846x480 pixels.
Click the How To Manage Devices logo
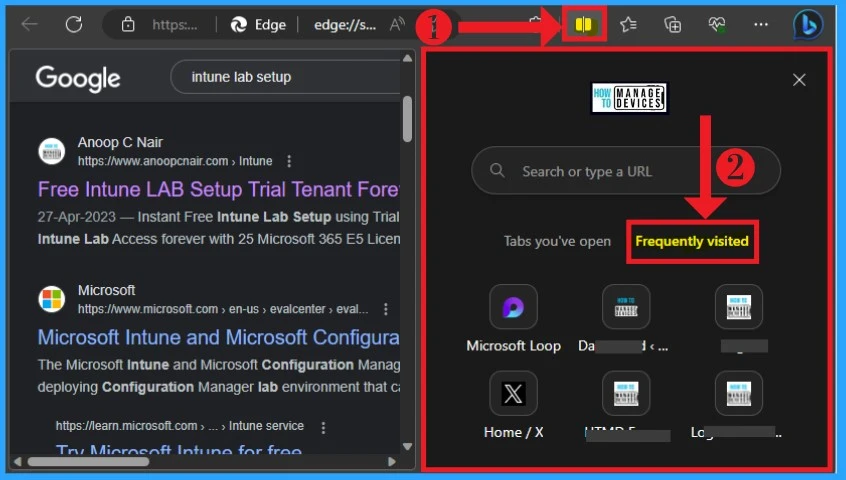[x=630, y=98]
